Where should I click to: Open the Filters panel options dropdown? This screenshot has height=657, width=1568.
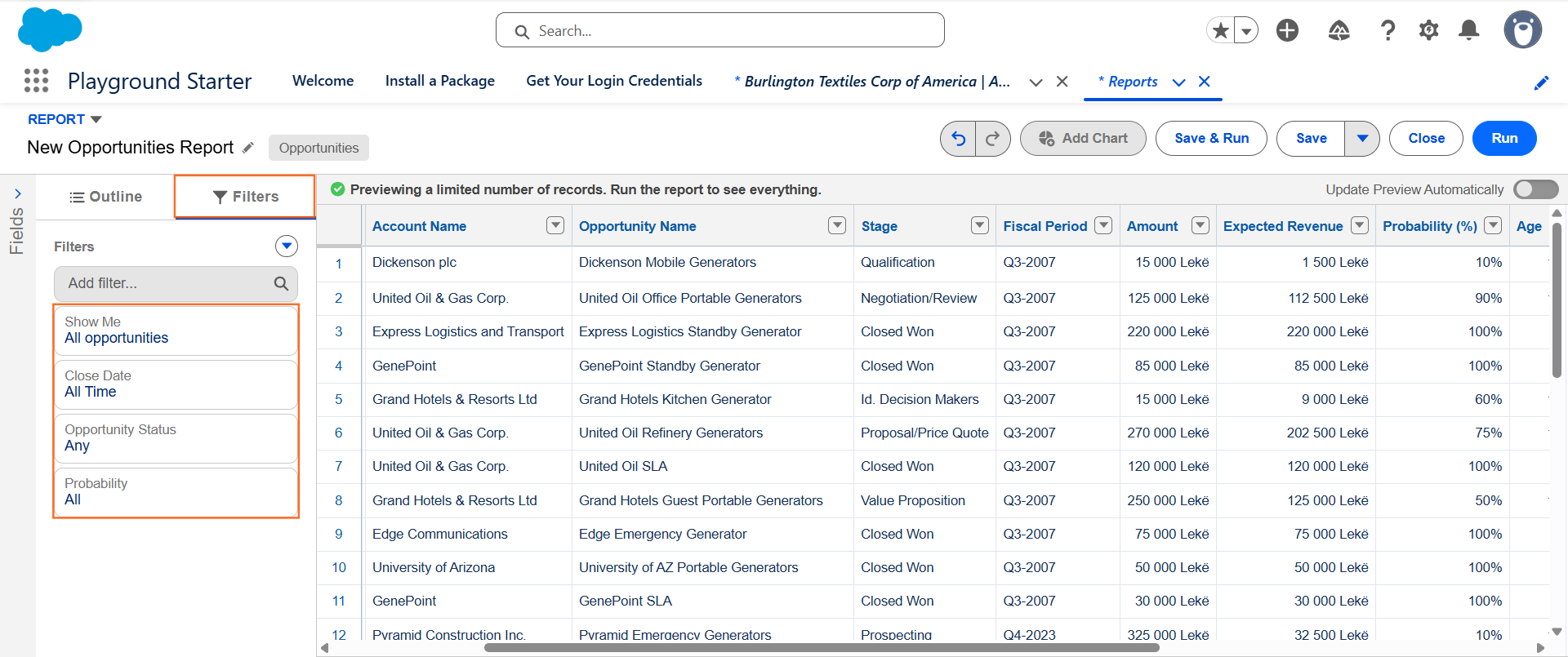(286, 246)
